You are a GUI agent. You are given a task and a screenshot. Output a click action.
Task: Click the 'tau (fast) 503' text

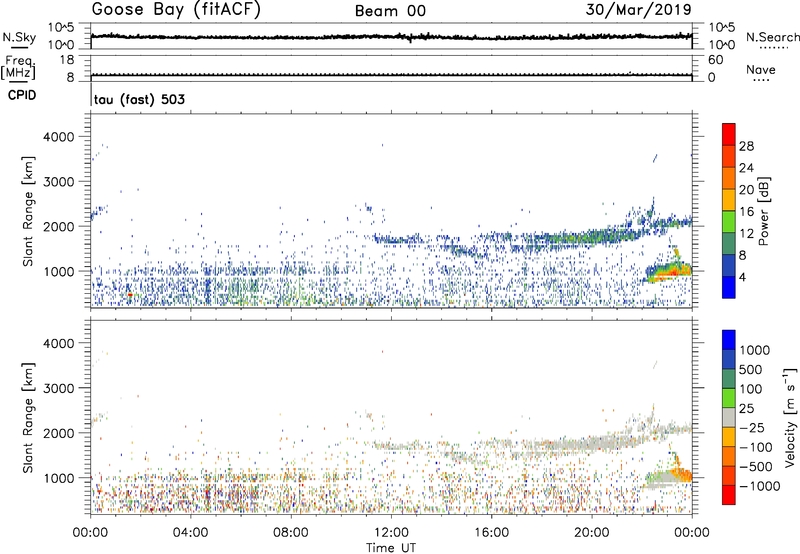139,99
